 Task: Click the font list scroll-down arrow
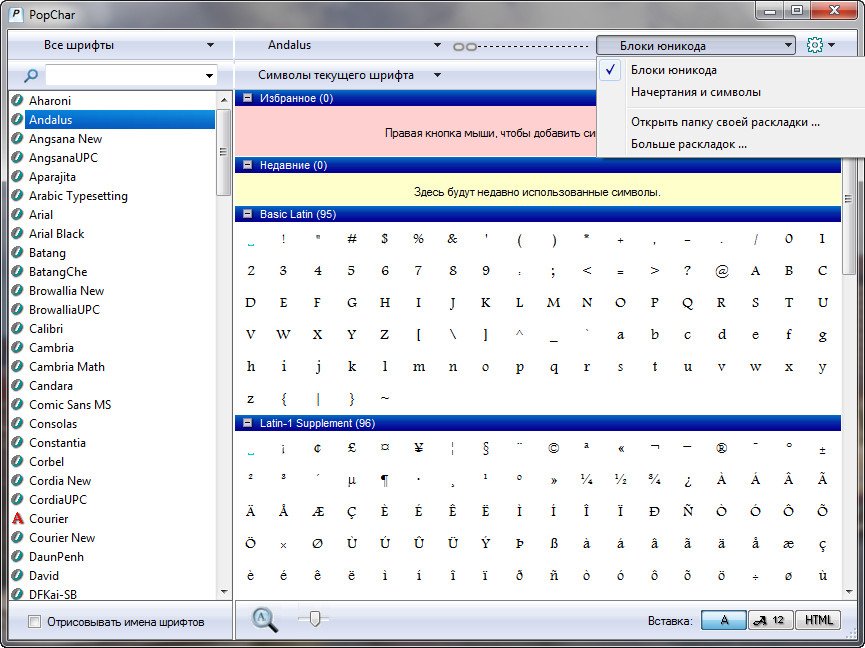223,592
